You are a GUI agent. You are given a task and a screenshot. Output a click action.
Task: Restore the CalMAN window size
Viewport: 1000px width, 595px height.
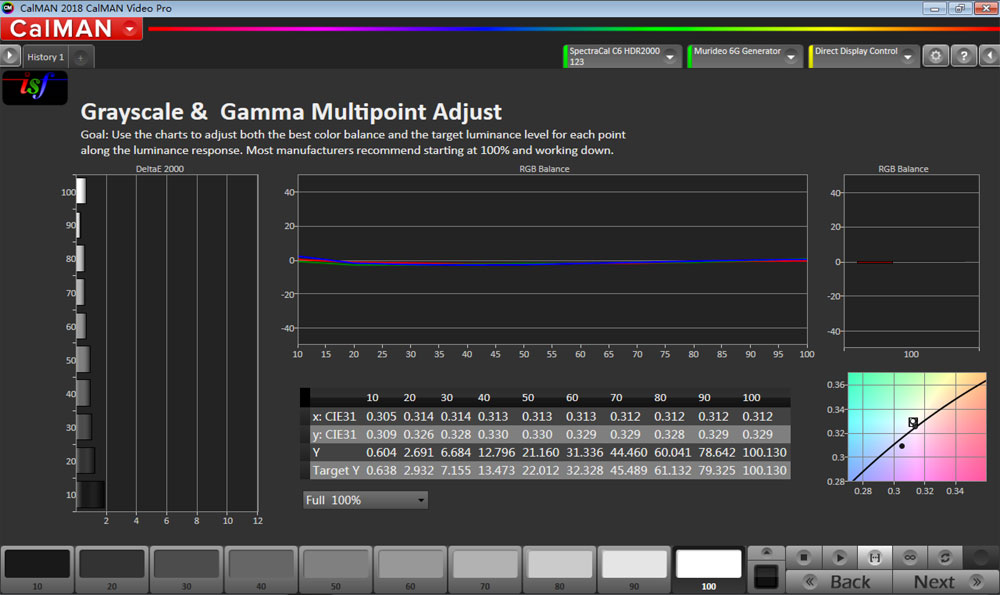(960, 8)
